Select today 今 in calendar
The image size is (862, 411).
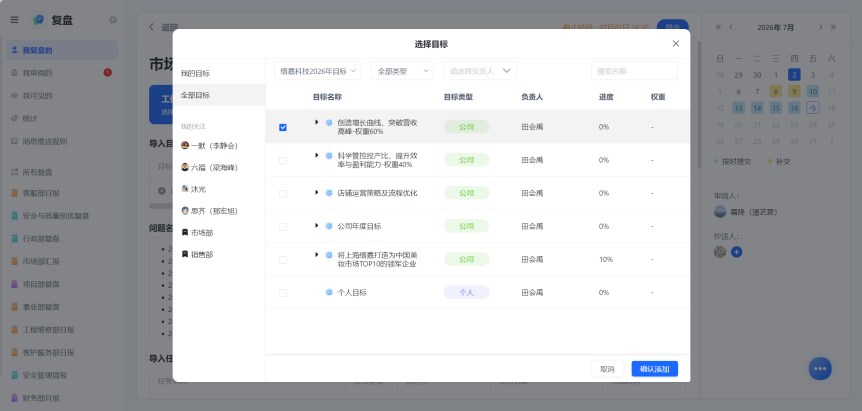[813, 108]
